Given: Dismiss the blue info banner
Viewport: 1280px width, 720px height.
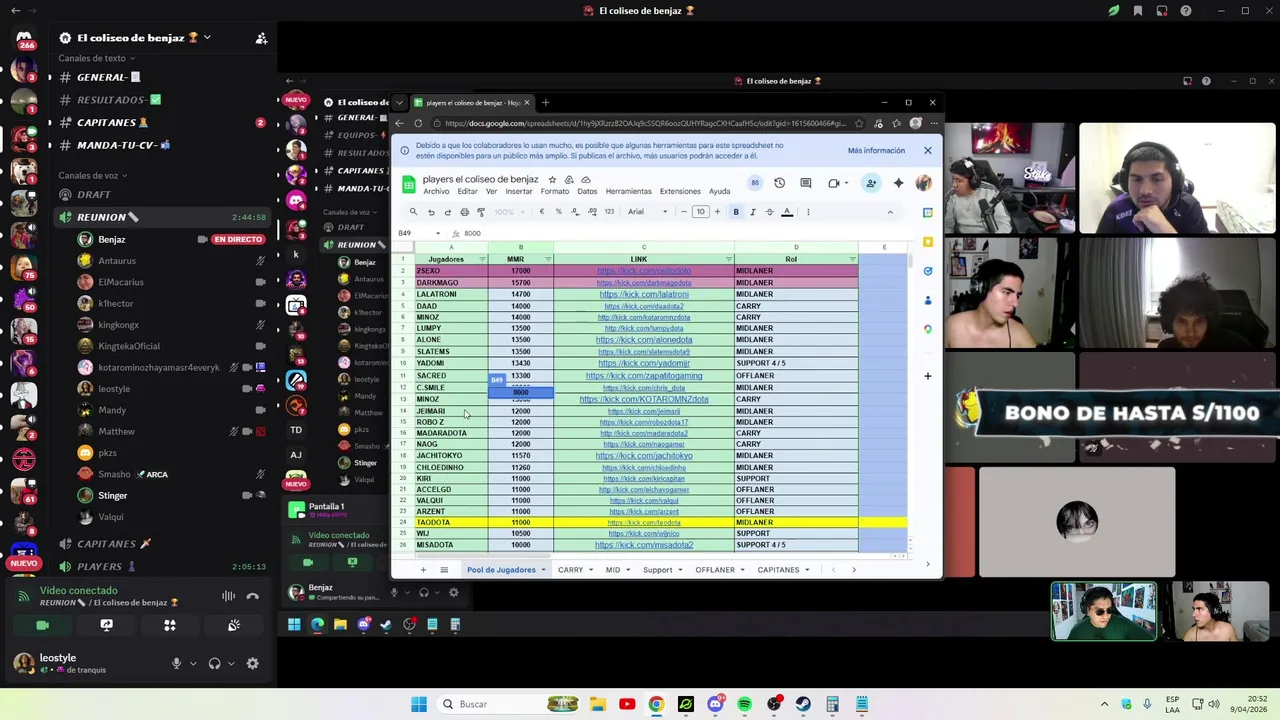Looking at the screenshot, I should coord(927,151).
